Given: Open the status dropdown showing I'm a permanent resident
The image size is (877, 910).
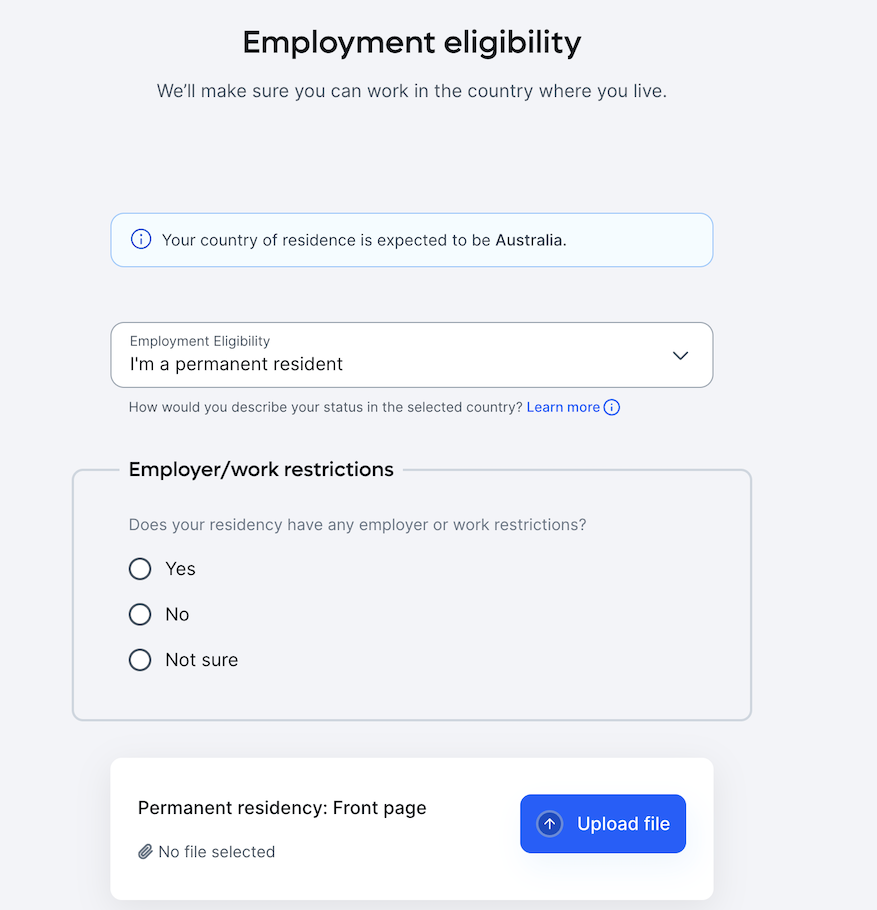Looking at the screenshot, I should click(x=412, y=355).
